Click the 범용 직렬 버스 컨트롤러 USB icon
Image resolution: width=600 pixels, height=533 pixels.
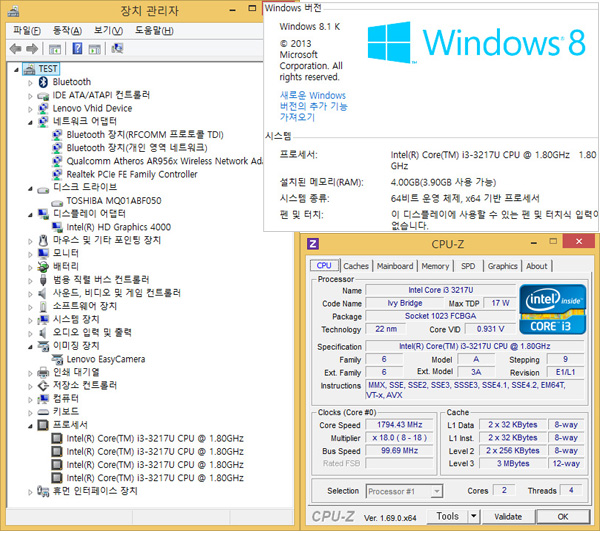(43, 280)
